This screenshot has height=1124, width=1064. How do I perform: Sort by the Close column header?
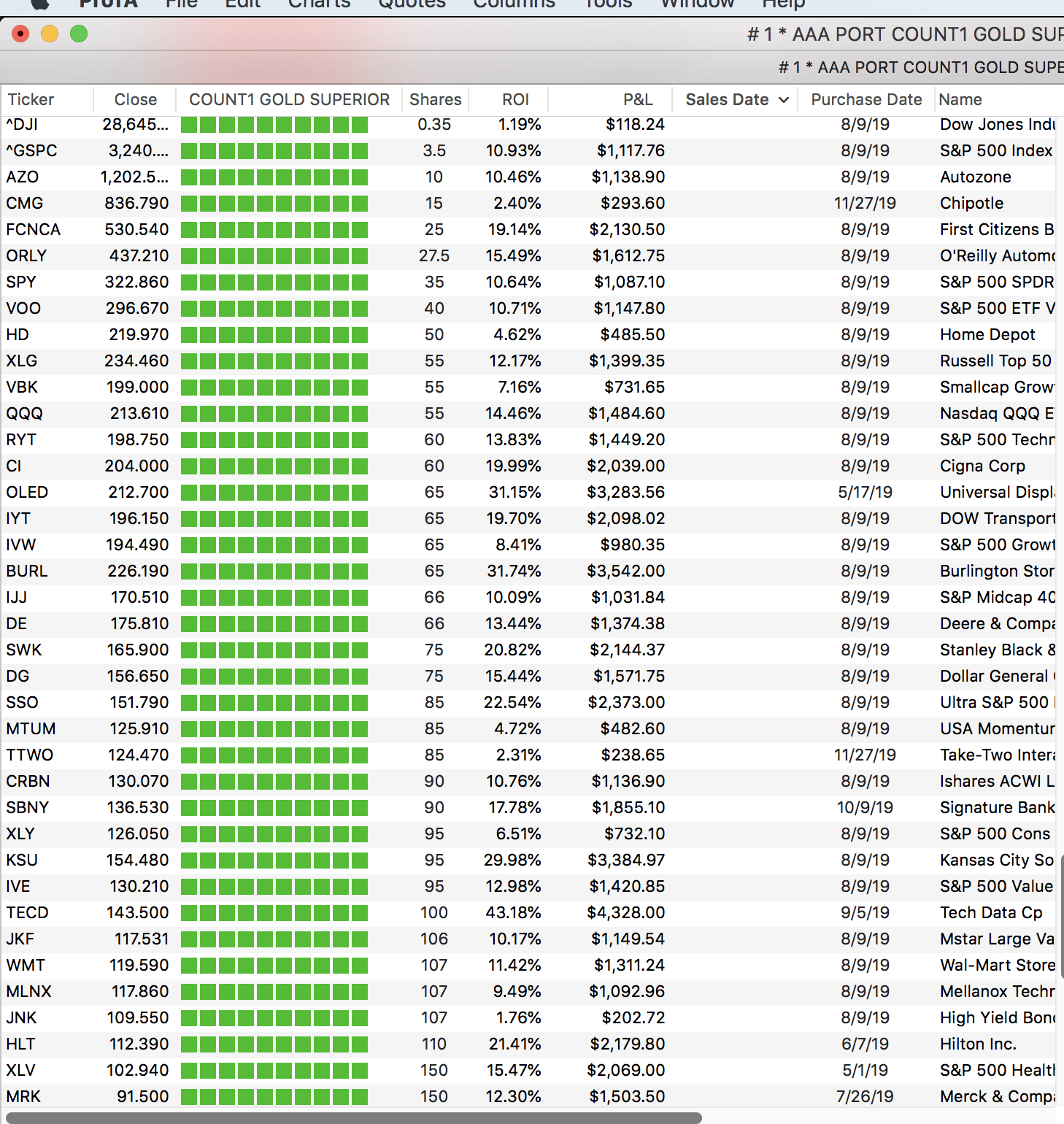click(x=136, y=99)
